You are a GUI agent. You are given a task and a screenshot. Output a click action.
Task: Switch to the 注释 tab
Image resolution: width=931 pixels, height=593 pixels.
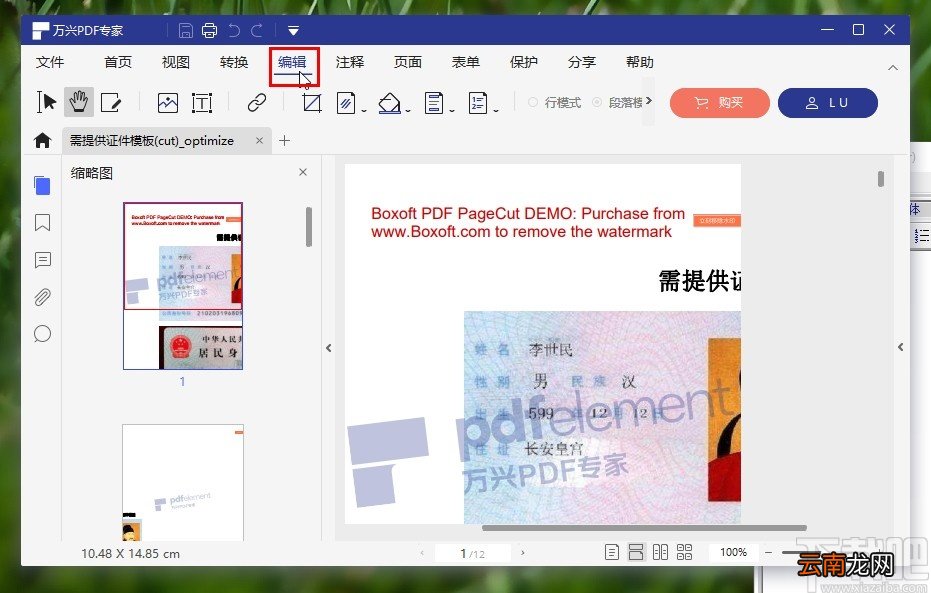[350, 62]
